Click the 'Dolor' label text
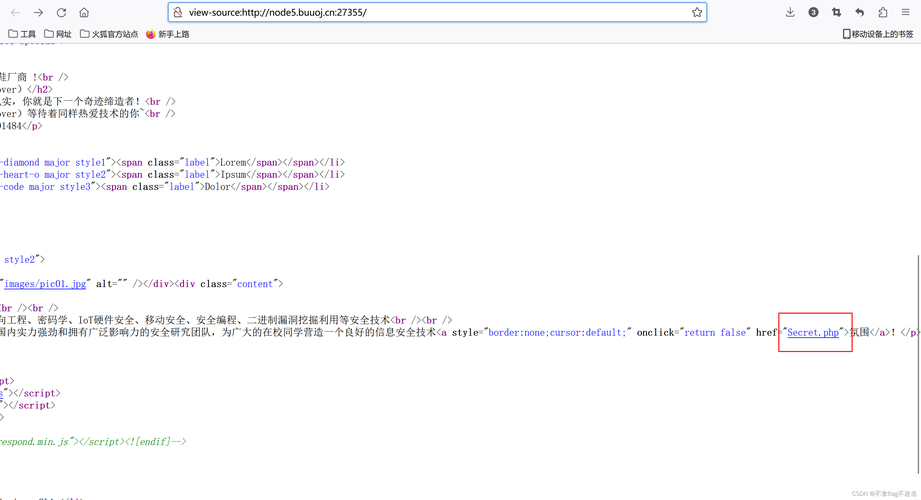This screenshot has width=921, height=500. pos(218,187)
